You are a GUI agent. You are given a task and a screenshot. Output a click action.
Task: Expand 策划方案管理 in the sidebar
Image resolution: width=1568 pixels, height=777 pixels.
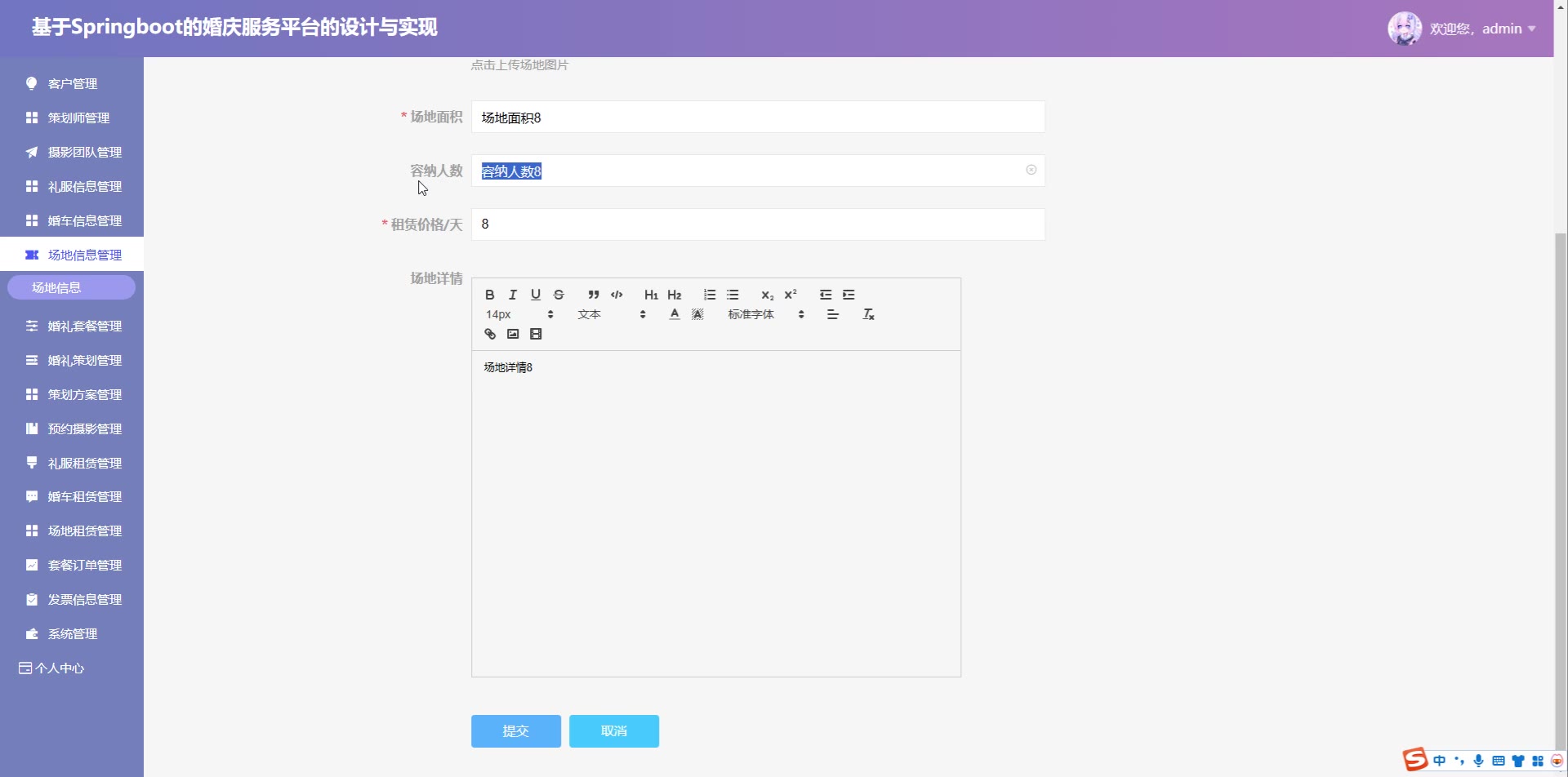72,394
